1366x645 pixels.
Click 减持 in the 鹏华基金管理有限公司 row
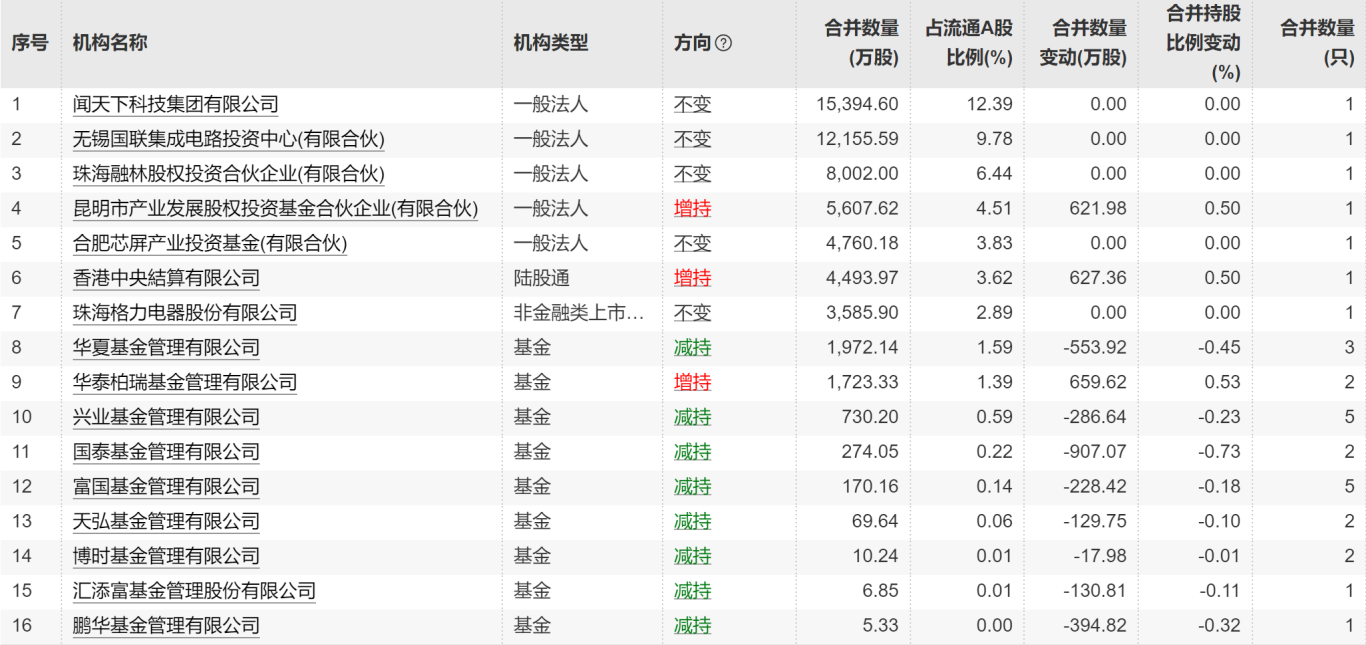tap(693, 626)
